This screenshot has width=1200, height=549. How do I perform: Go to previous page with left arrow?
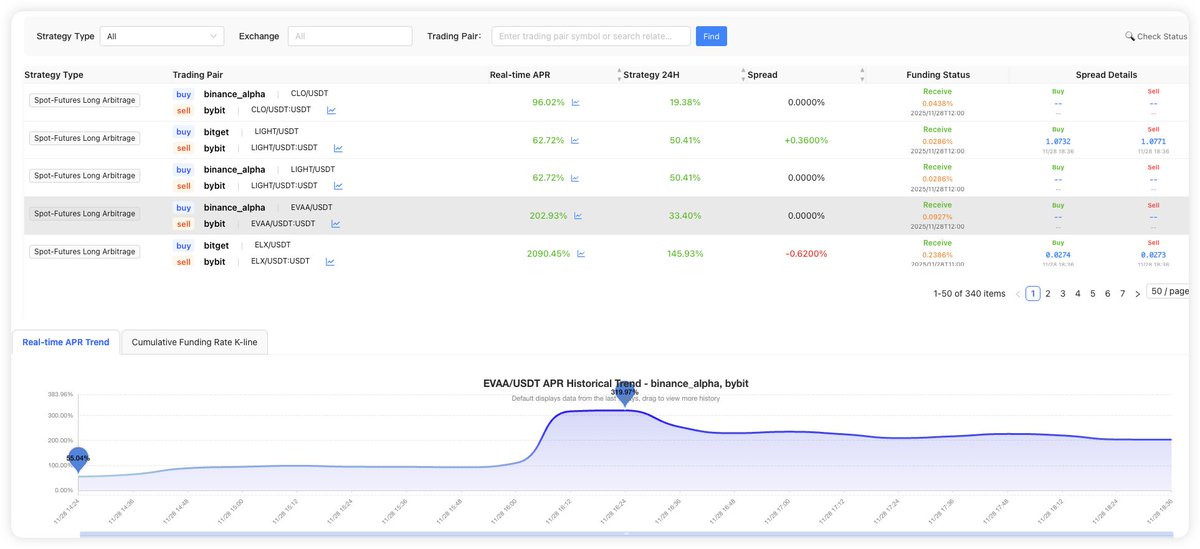(x=1018, y=294)
